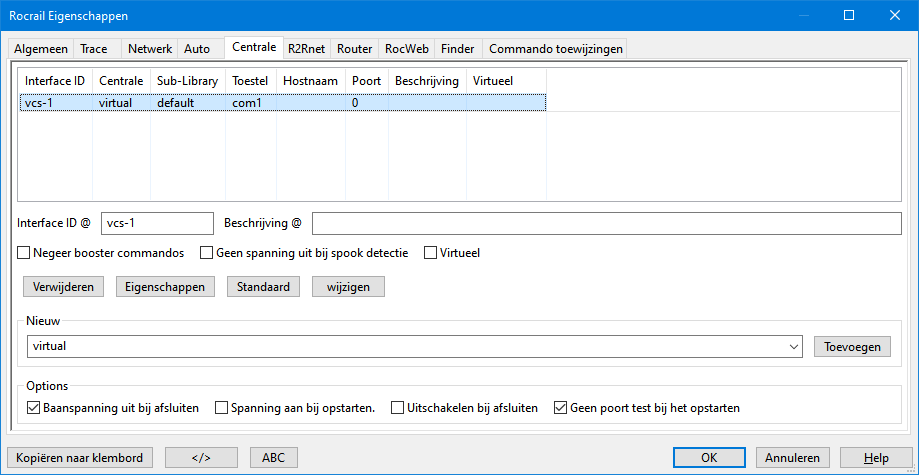919x475 pixels.
Task: Click the ABC button
Action: [x=273, y=458]
